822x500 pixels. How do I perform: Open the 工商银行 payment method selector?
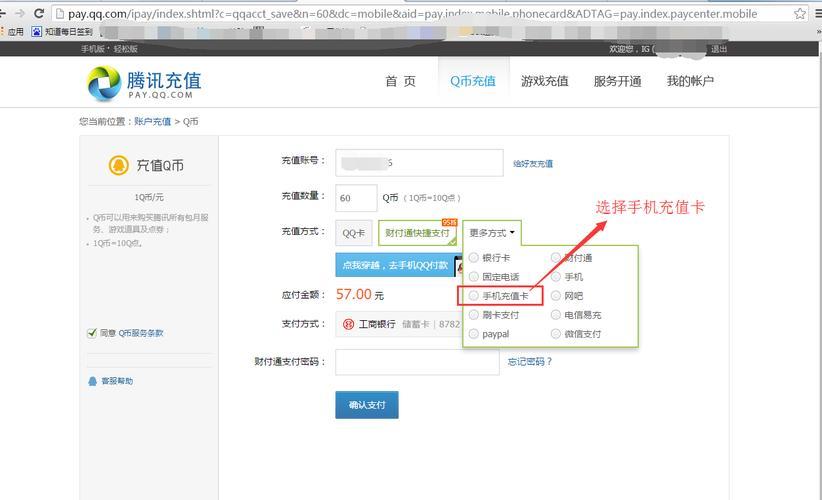click(399, 324)
